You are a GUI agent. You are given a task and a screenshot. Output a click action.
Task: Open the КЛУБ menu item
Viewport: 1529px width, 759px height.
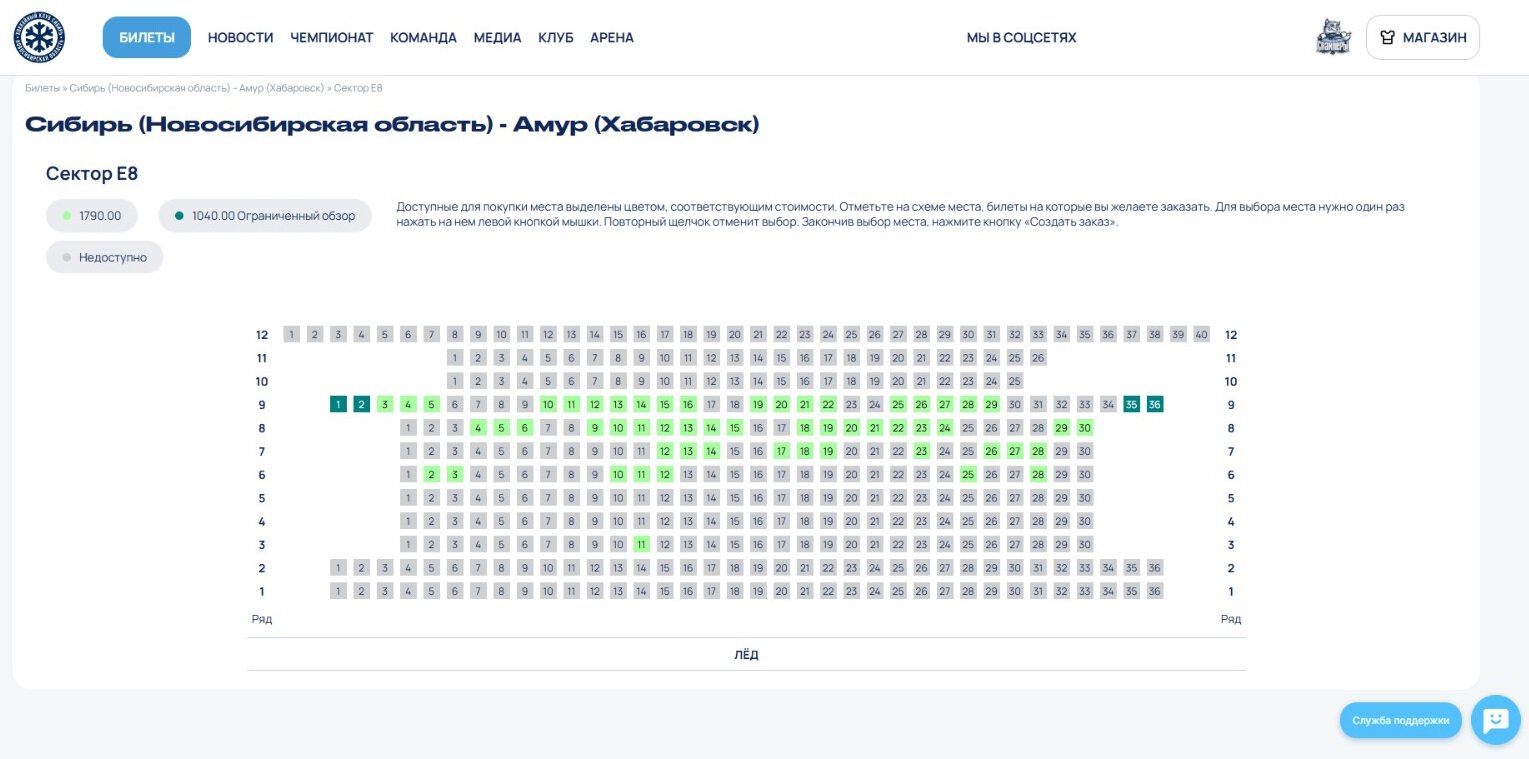[x=556, y=38]
